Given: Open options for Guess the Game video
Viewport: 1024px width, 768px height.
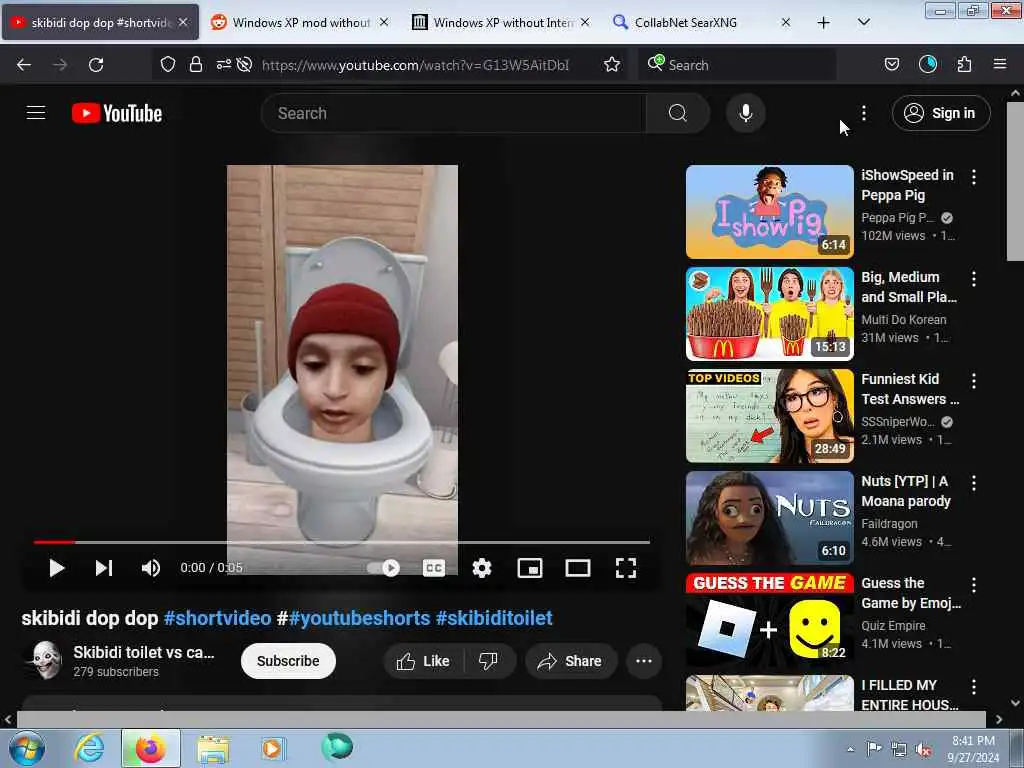Looking at the screenshot, I should tap(974, 584).
